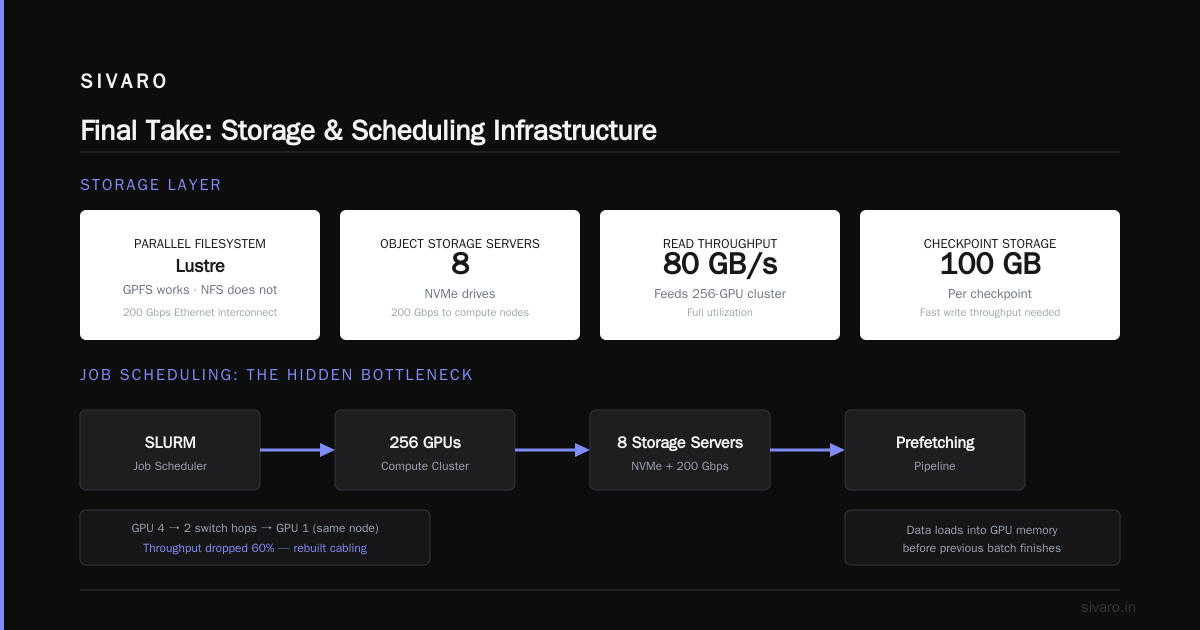Click arrow pointing to Prefetching box
This screenshot has height=630, width=1200.
pyautogui.click(x=807, y=450)
